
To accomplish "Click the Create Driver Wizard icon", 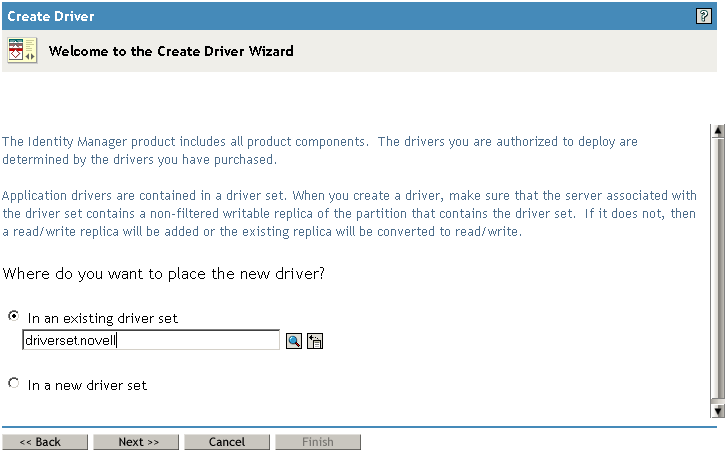I will pos(22,51).
